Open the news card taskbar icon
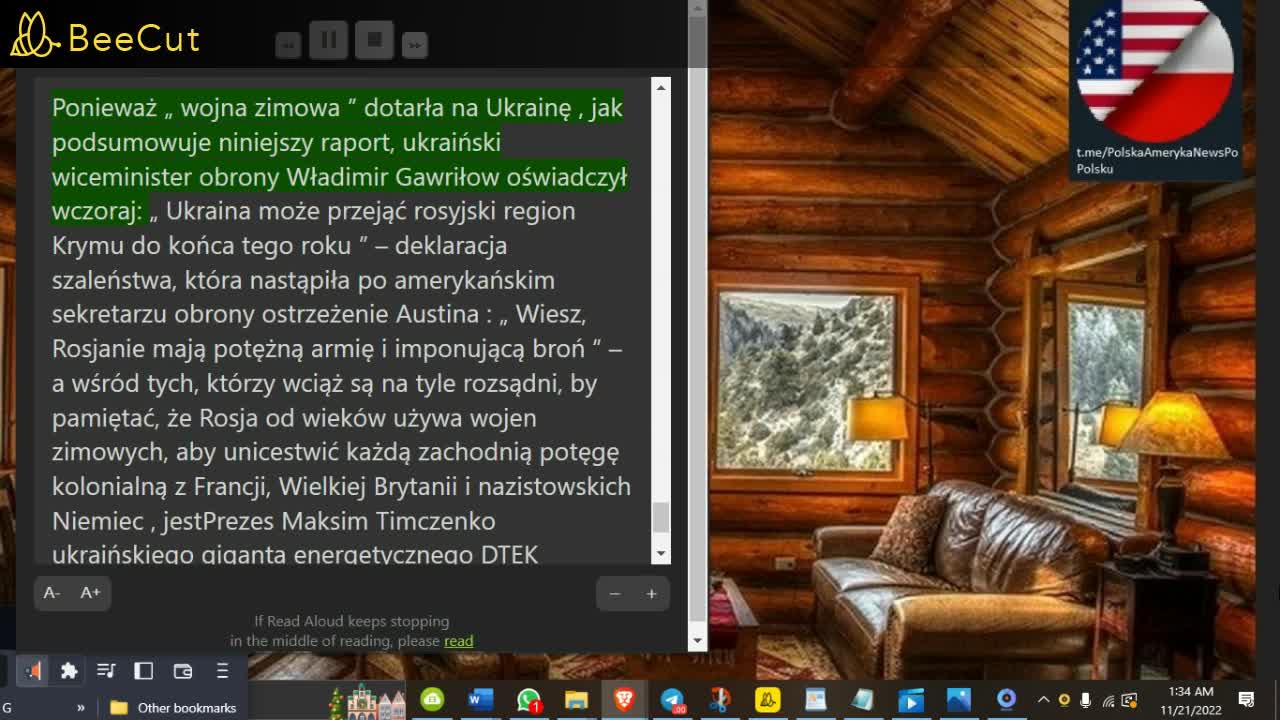The width and height of the screenshot is (1280, 720). coord(816,700)
